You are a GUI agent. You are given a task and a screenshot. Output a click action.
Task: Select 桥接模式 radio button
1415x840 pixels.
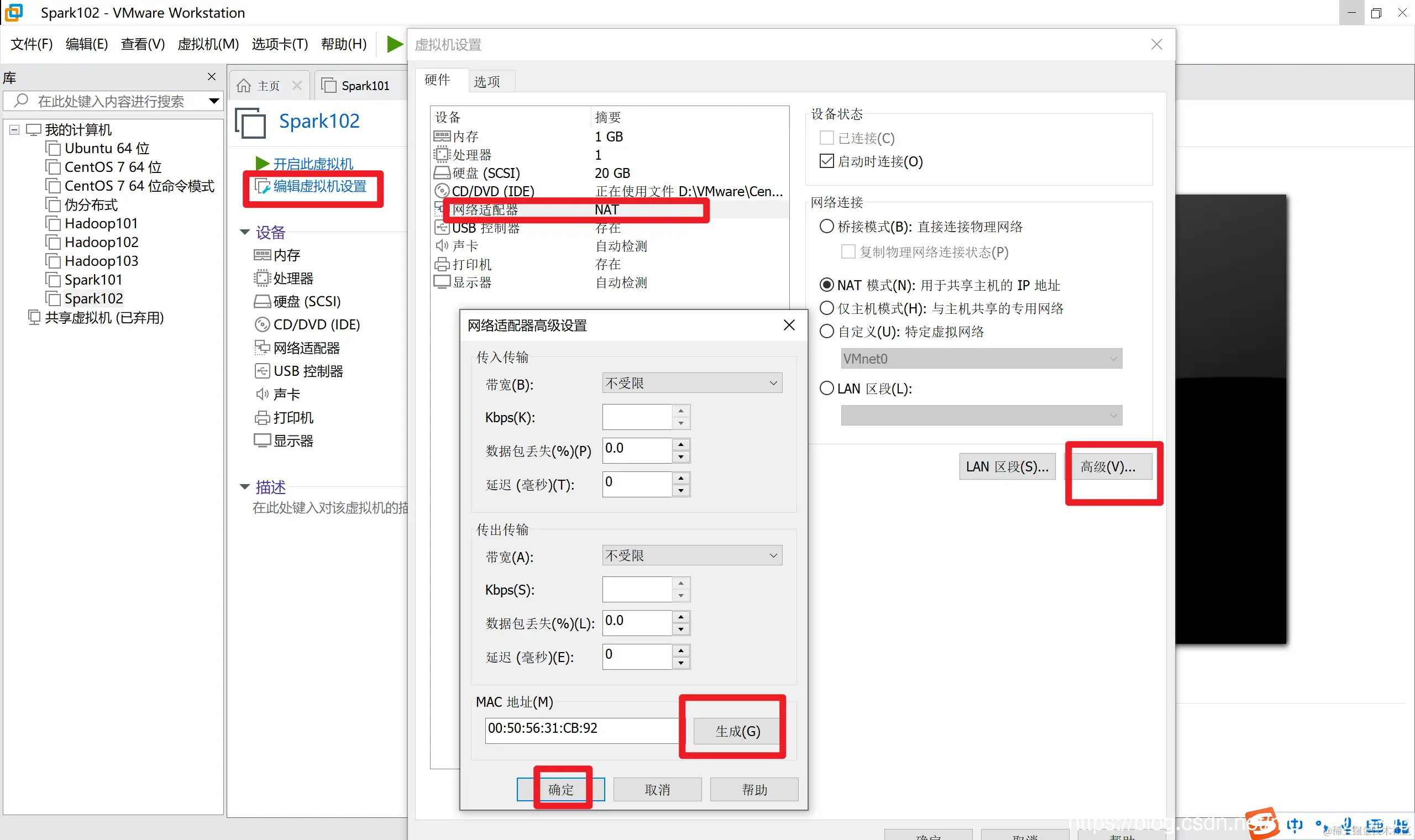[x=826, y=227]
